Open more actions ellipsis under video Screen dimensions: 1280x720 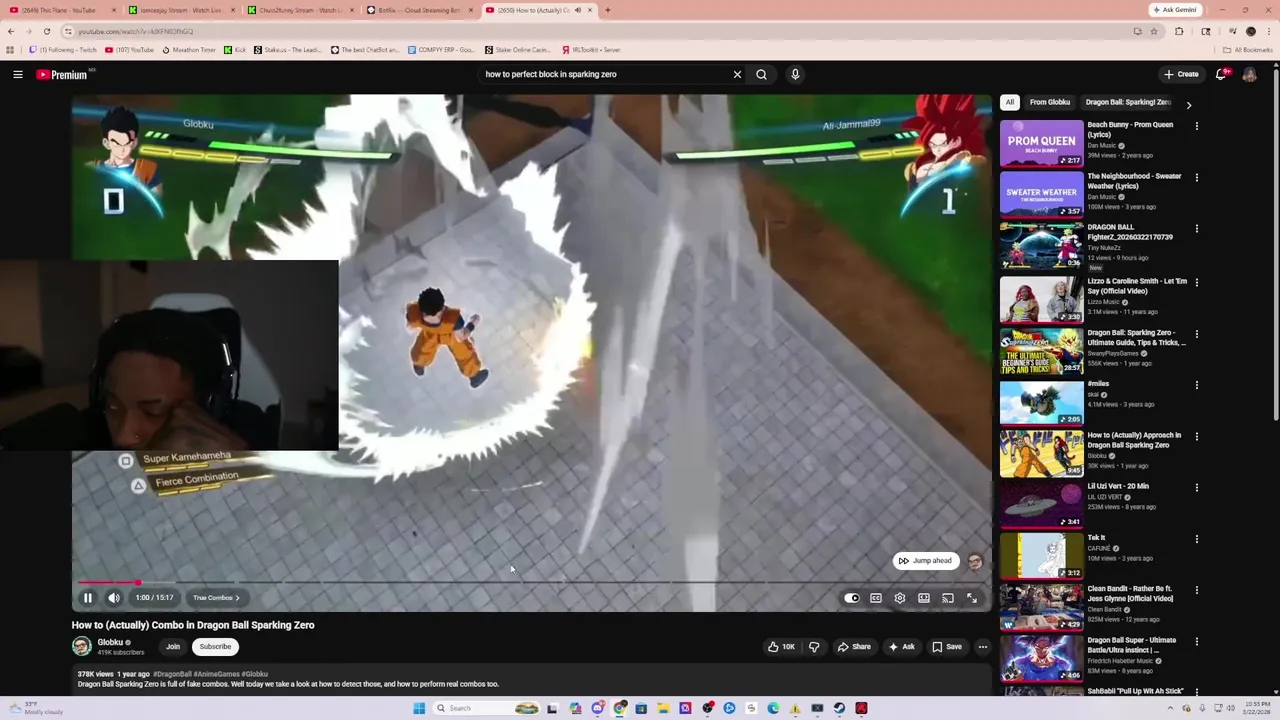983,647
